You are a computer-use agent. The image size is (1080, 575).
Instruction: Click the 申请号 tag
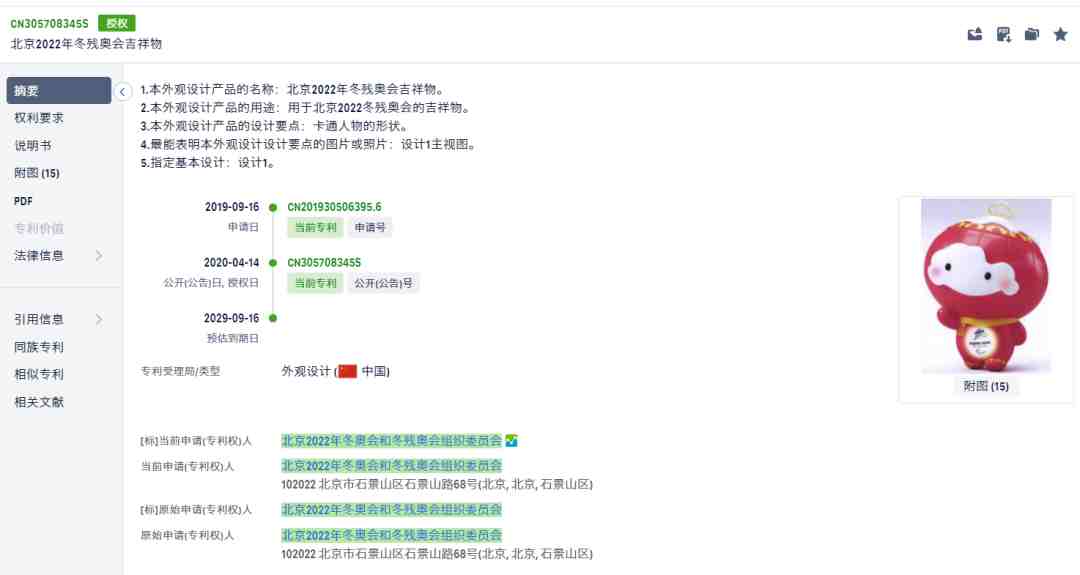(x=370, y=227)
